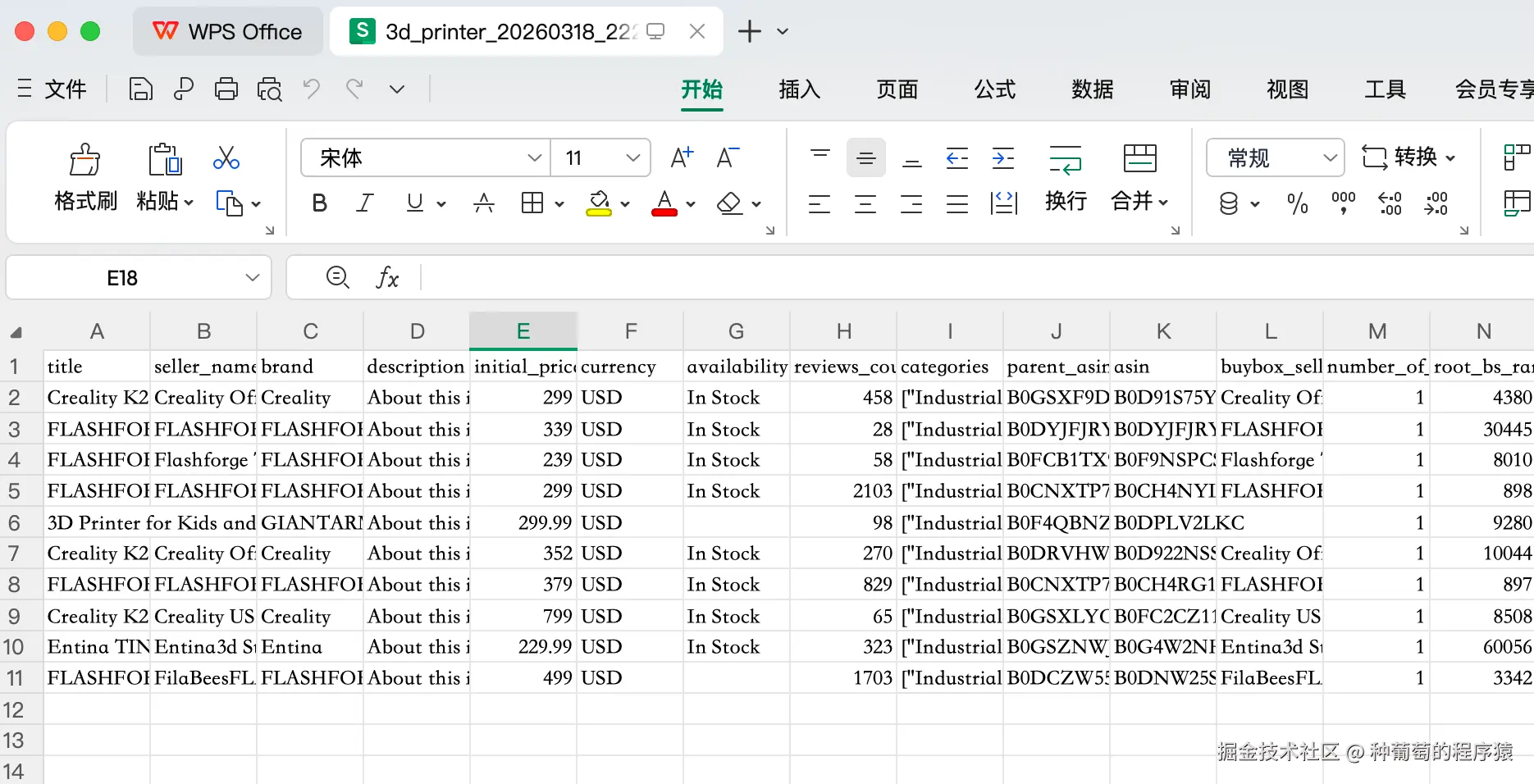Toggle Italic formatting
The image size is (1534, 784).
point(365,203)
